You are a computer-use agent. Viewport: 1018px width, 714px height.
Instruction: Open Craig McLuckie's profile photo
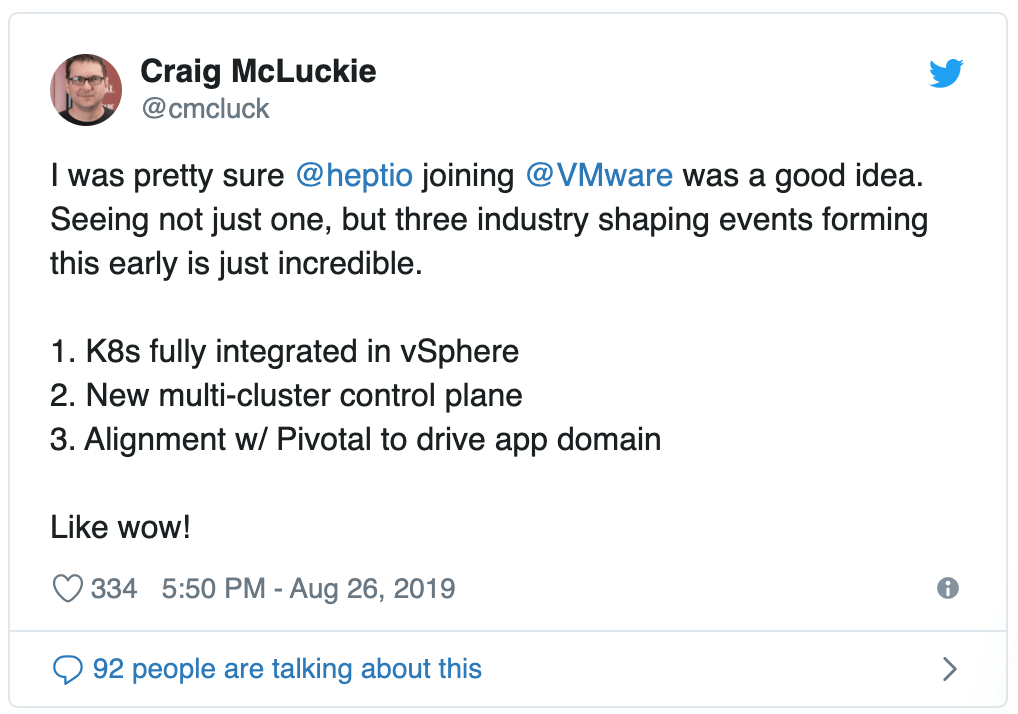(x=86, y=90)
